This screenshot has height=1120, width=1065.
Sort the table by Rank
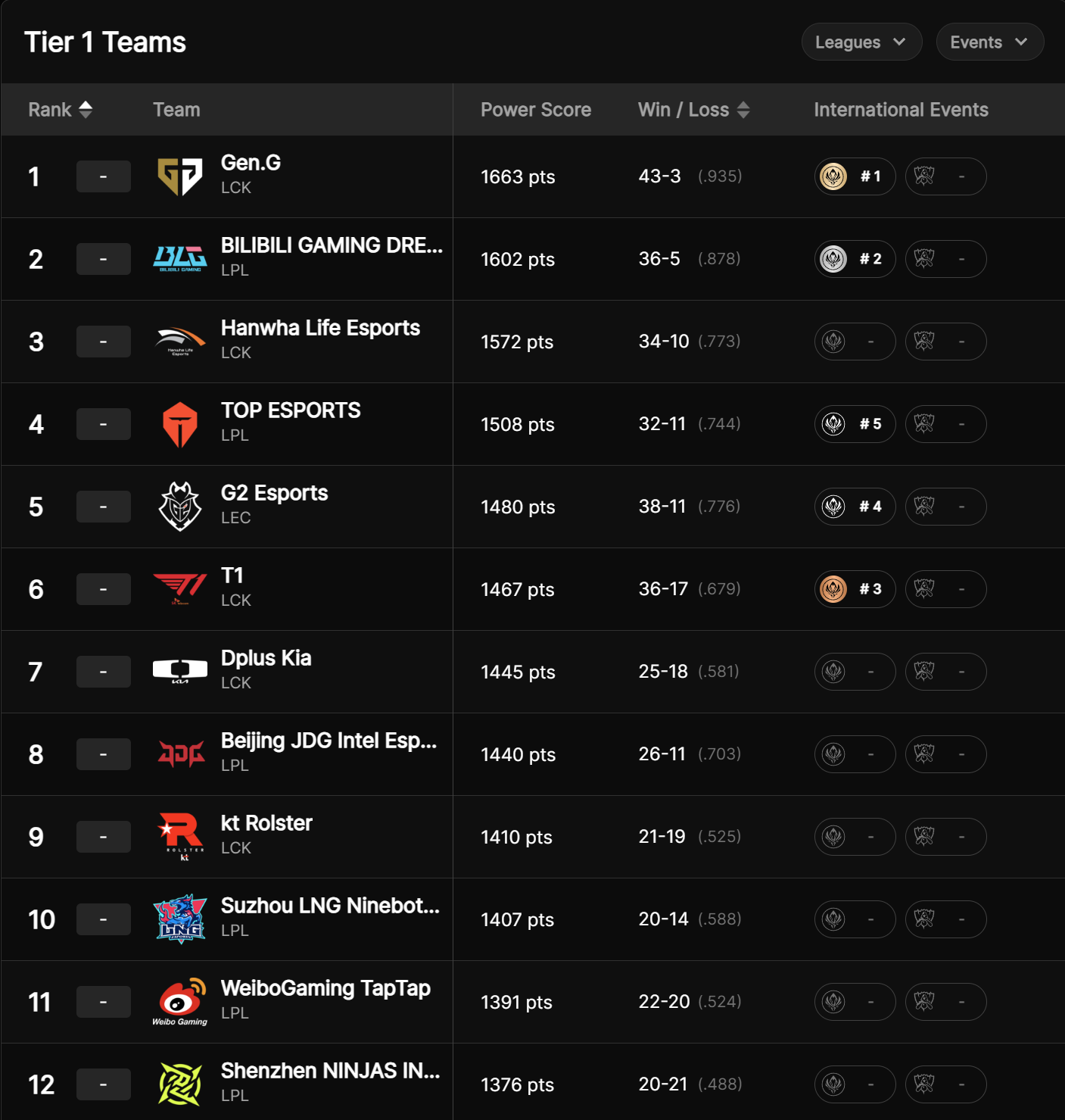tap(61, 110)
